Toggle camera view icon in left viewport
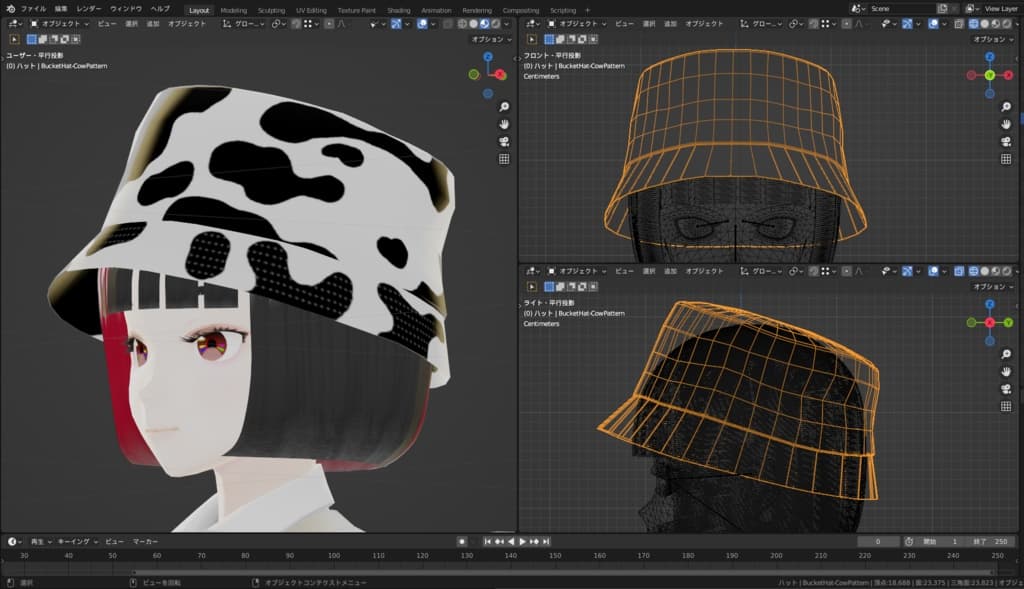This screenshot has height=589, width=1024. 504,141
